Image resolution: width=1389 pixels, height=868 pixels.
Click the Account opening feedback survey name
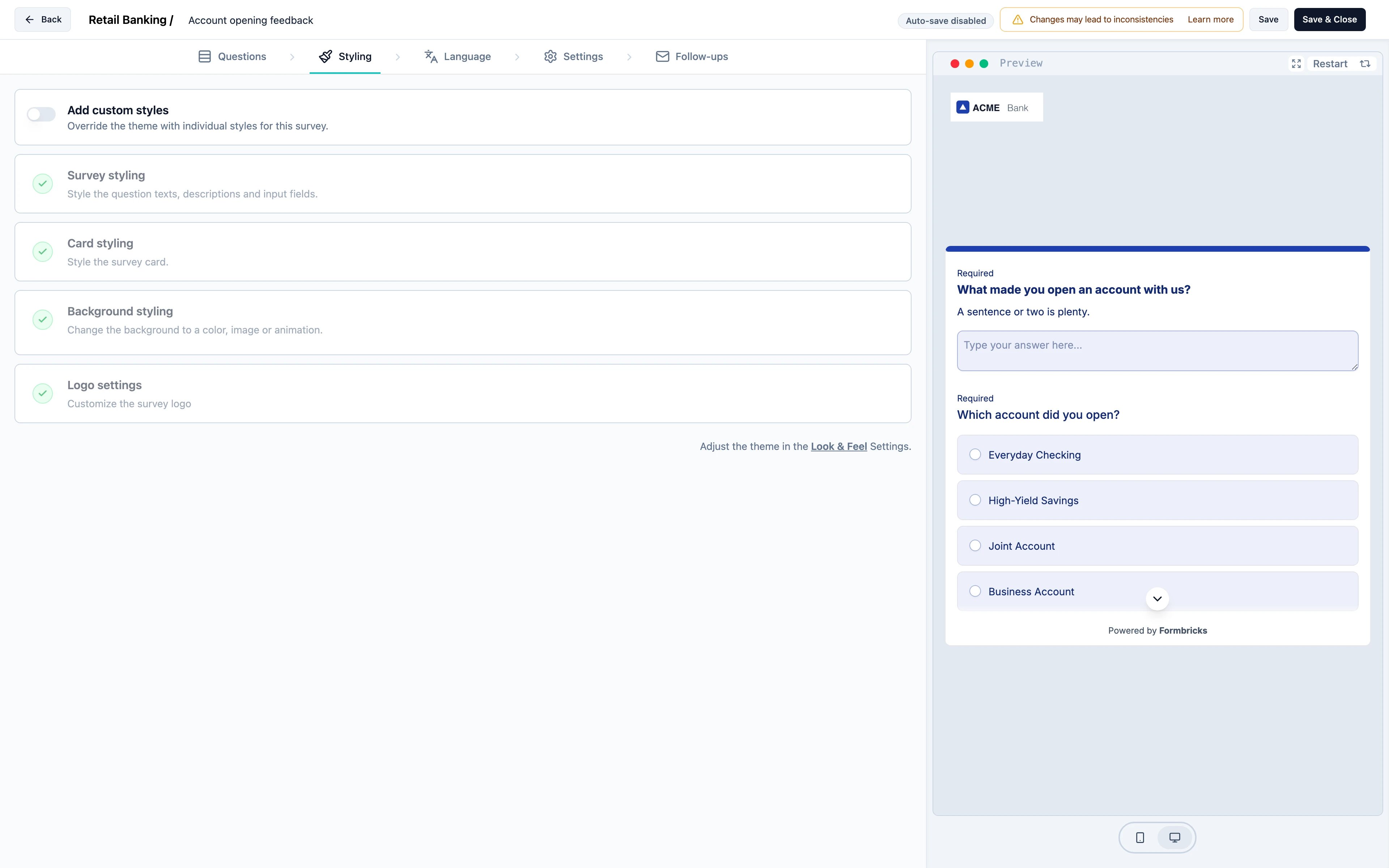(x=250, y=20)
